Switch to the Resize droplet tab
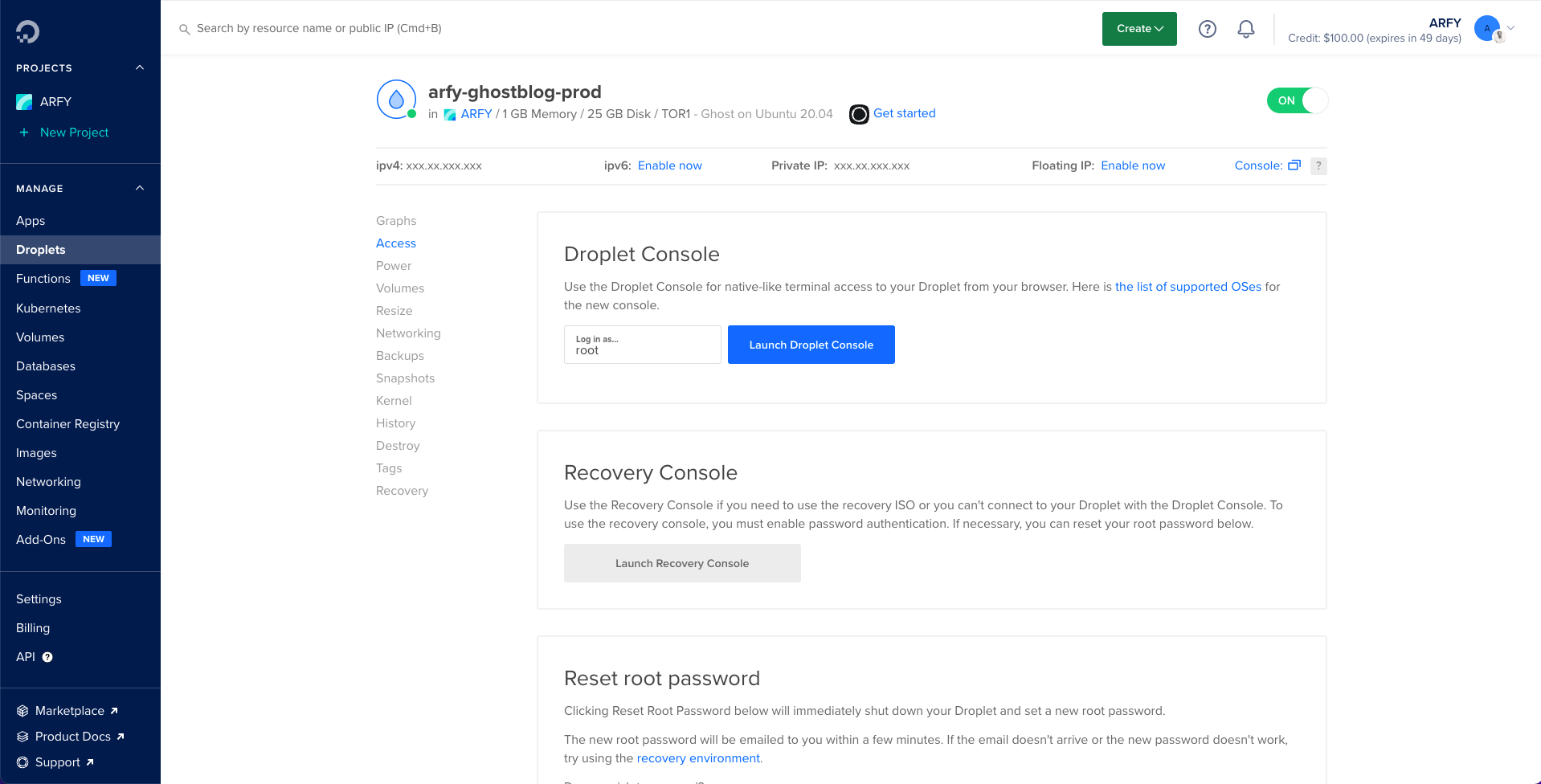Viewport: 1541px width, 784px height. [x=394, y=311]
